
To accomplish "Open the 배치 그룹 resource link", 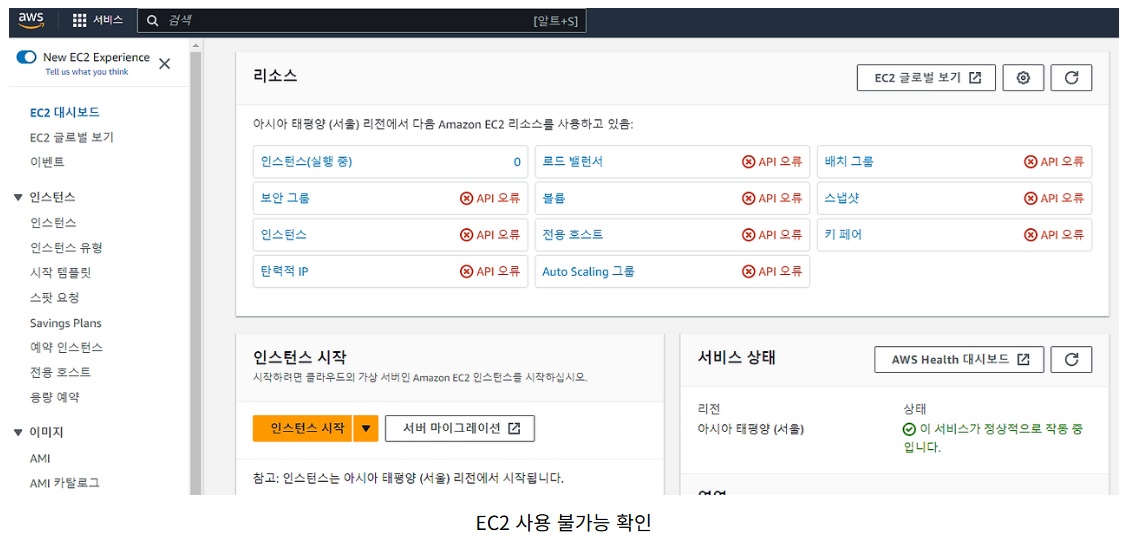I will [x=849, y=162].
